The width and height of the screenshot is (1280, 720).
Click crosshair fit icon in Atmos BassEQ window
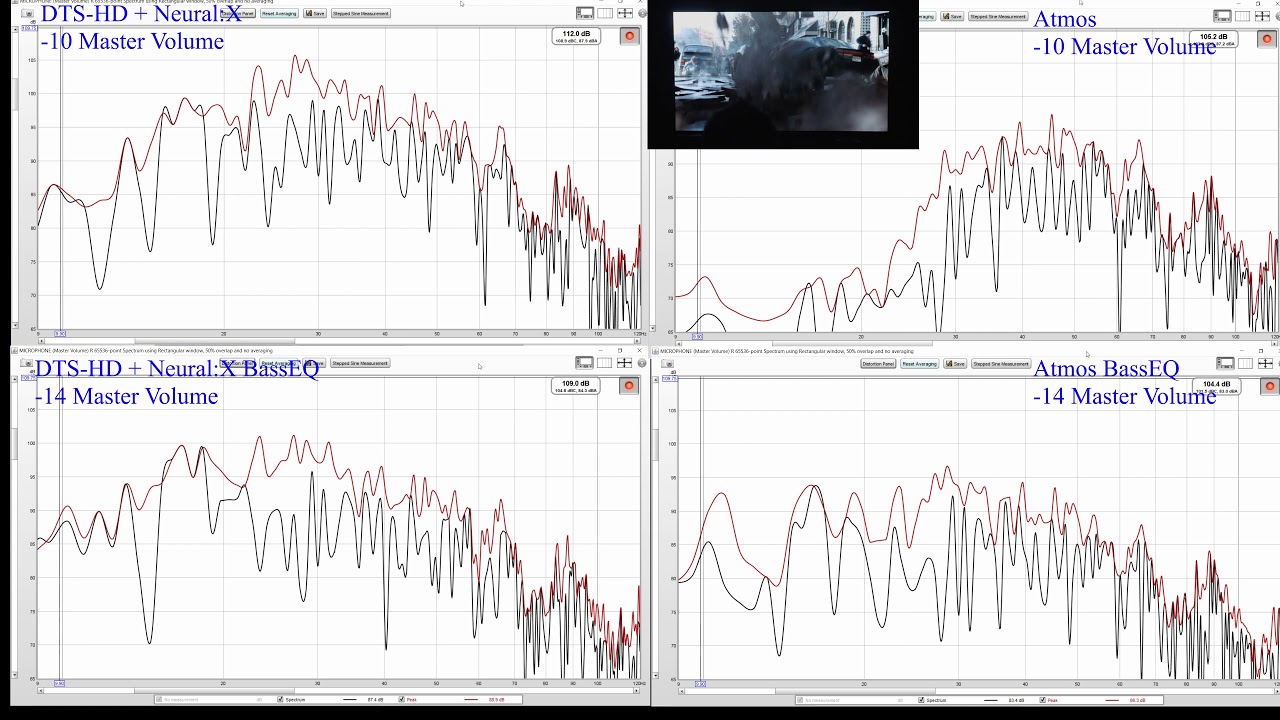[1265, 363]
